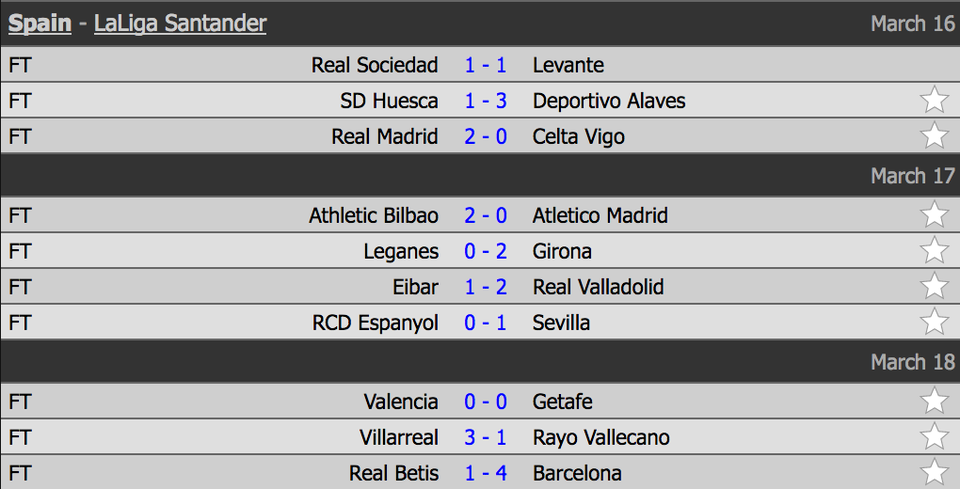Mark Eibar vs Real Valladolid as favorite

[934, 287]
